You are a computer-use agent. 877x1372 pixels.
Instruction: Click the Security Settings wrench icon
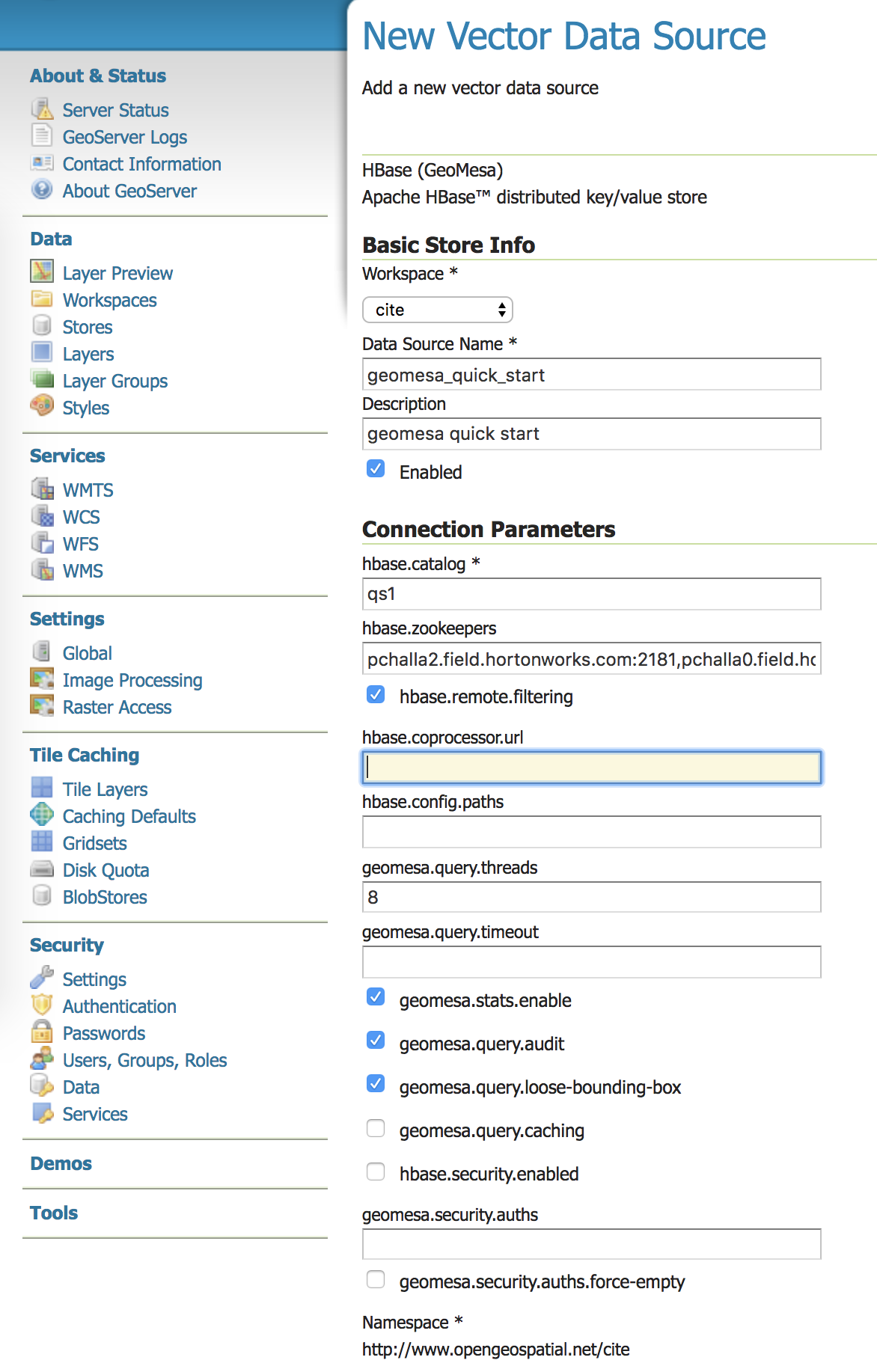[42, 978]
